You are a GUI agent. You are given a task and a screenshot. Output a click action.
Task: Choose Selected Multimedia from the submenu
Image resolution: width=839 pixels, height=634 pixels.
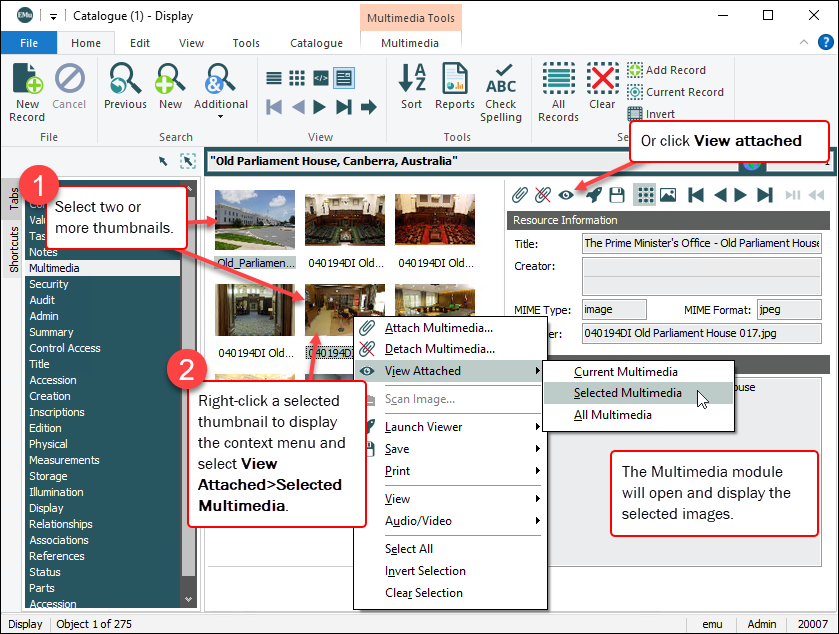[x=628, y=393]
